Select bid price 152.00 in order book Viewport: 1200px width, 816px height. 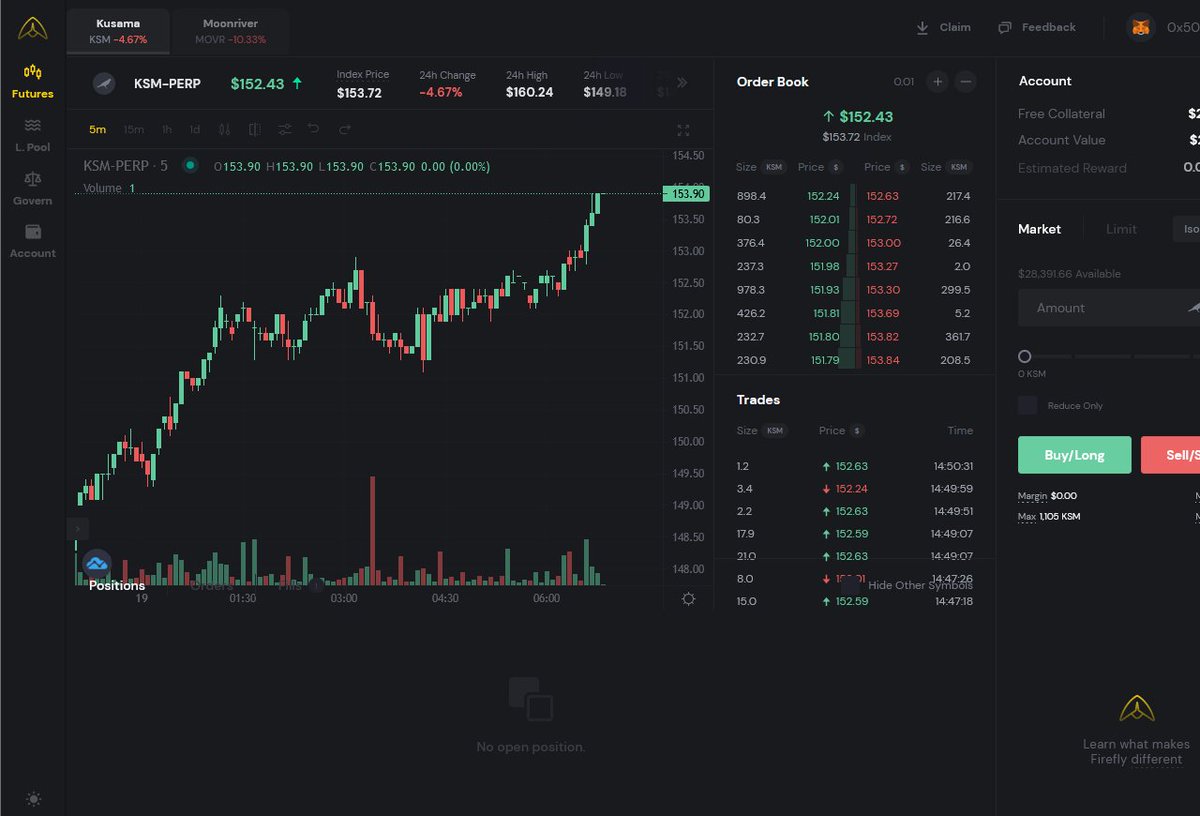(823, 243)
